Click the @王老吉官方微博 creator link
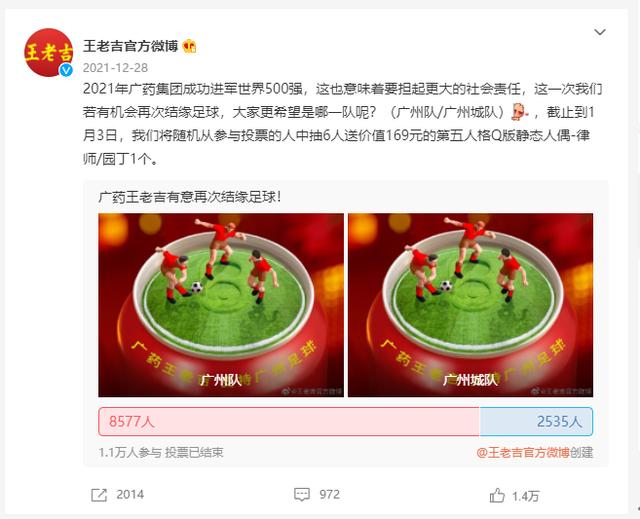 click(x=523, y=452)
